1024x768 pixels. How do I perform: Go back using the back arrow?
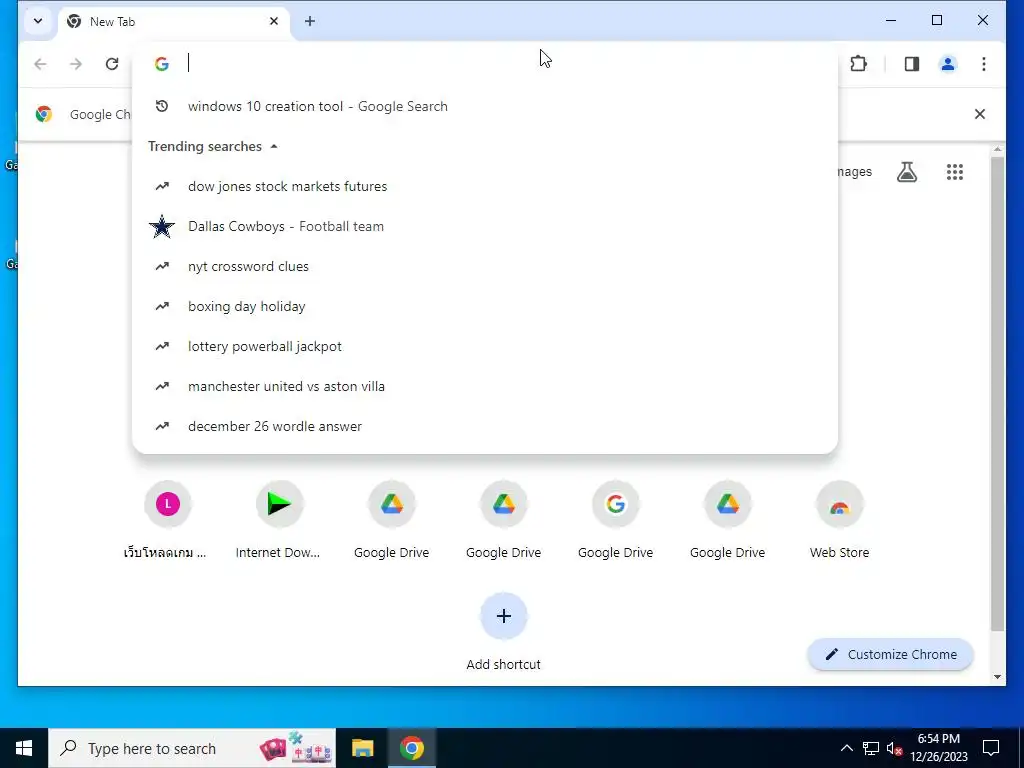tap(40, 63)
